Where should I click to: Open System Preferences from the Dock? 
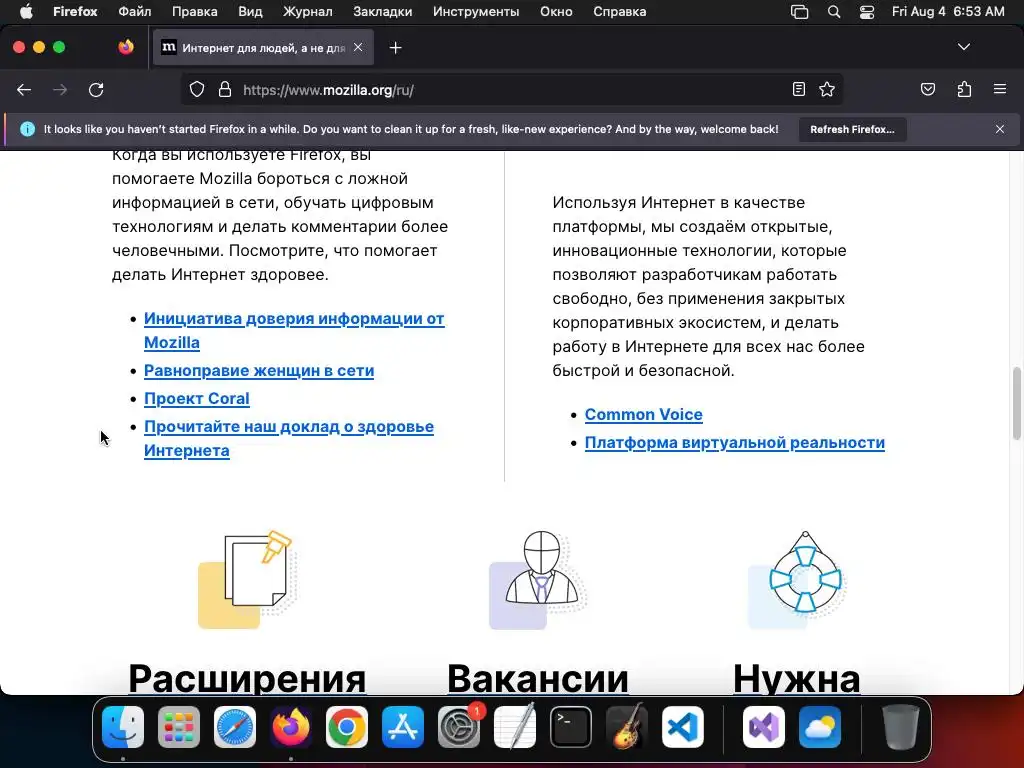(x=459, y=727)
